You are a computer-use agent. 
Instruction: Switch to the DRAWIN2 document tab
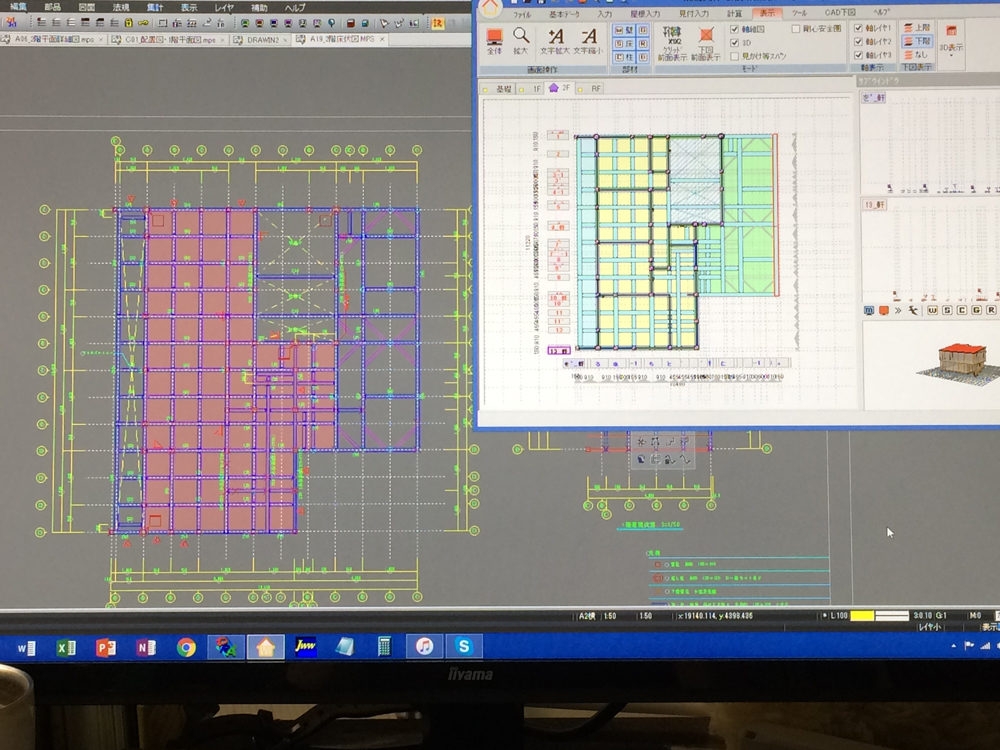256,40
